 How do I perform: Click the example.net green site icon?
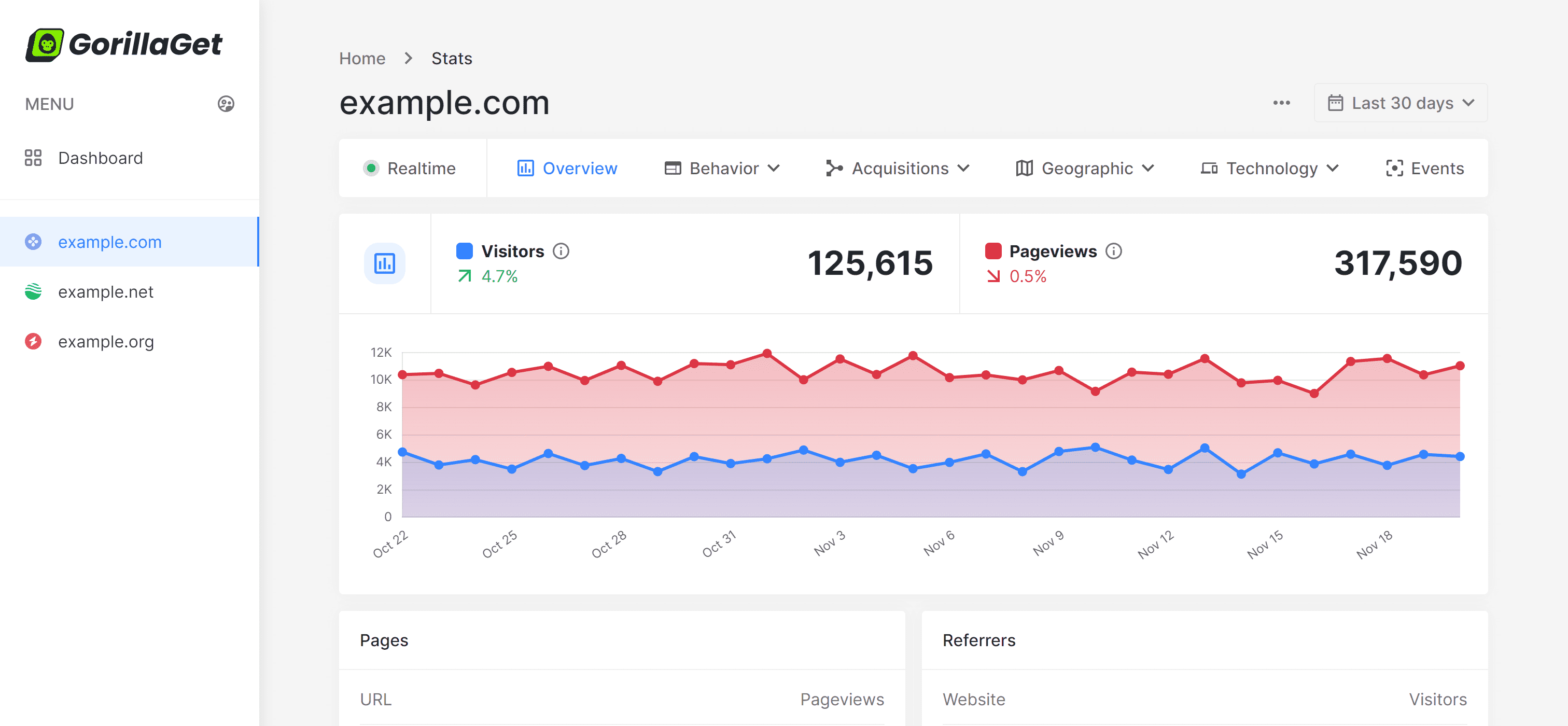[x=33, y=291]
